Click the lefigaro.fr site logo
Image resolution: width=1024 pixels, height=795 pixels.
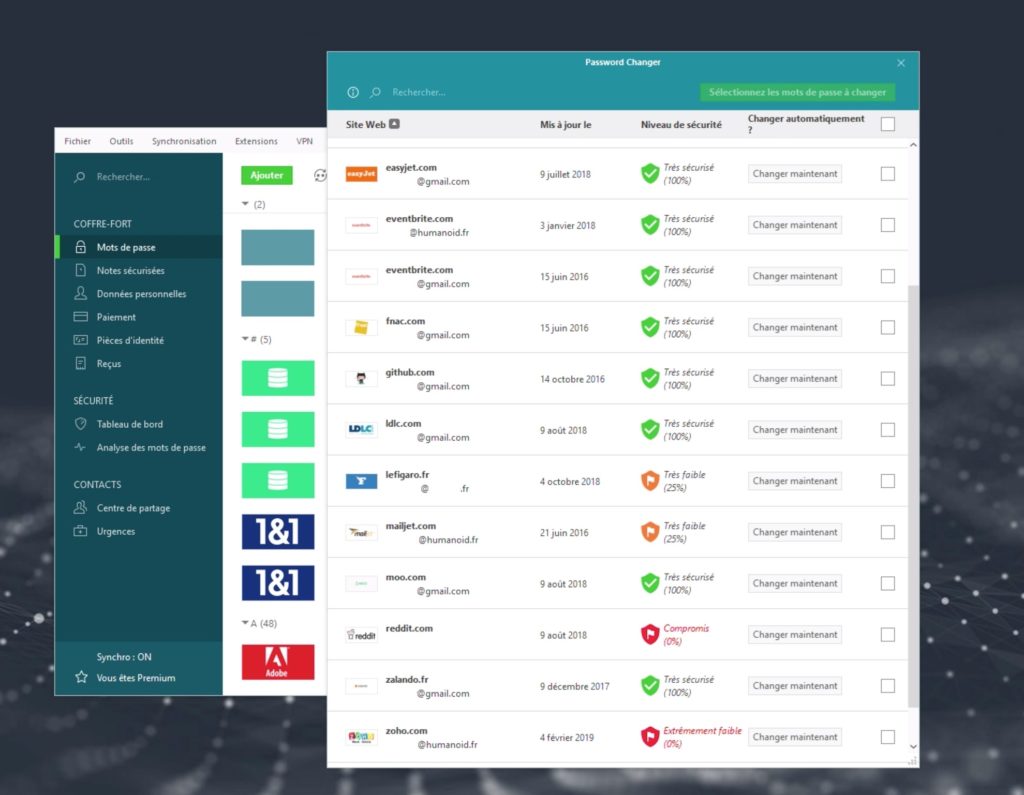(361, 481)
